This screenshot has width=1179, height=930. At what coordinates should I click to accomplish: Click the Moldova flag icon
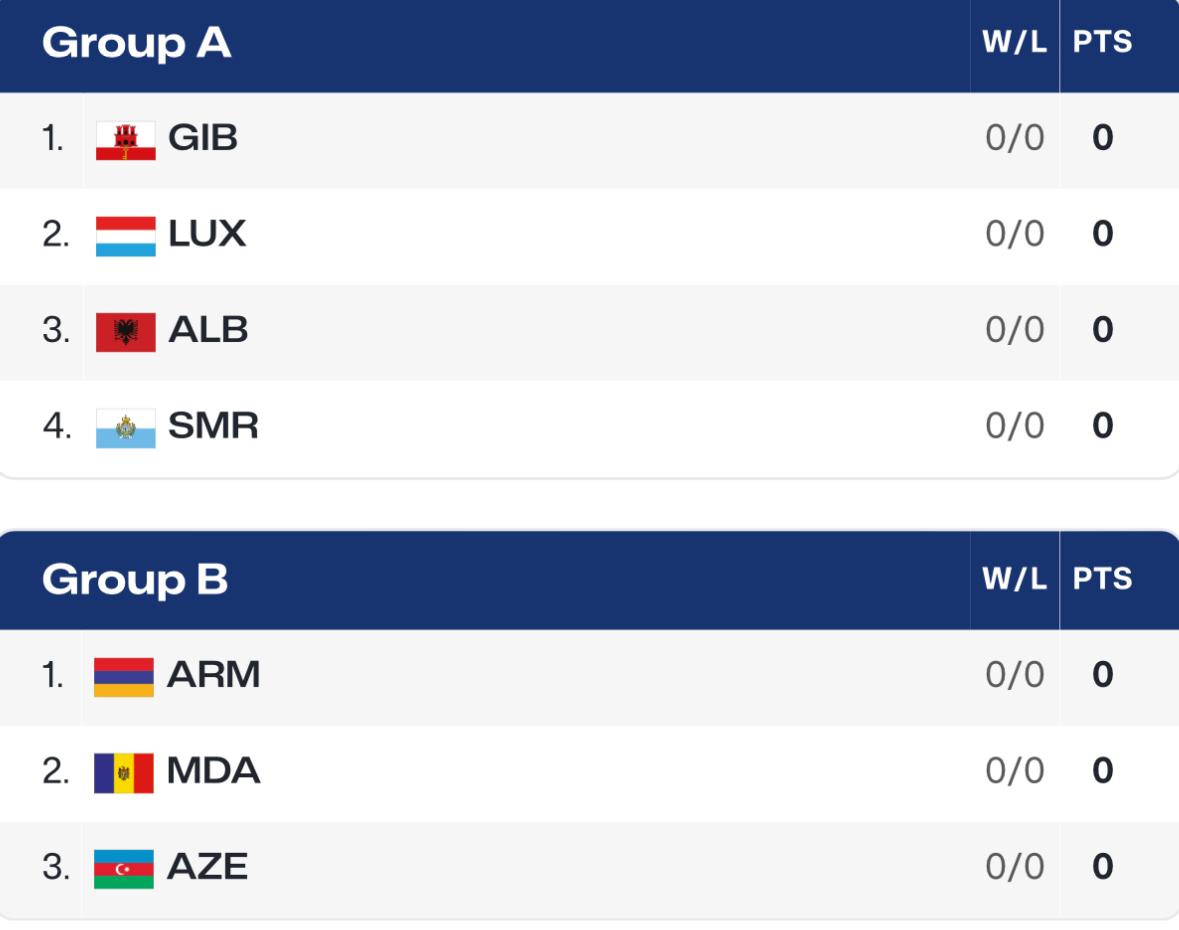tap(124, 772)
